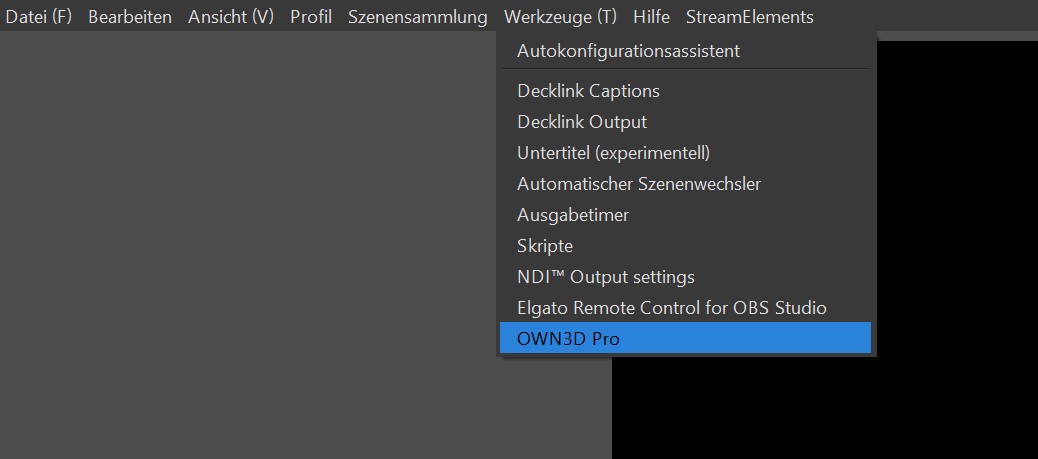Open NDI™ Output settings
Viewport: 1038px width, 459px height.
pos(605,277)
